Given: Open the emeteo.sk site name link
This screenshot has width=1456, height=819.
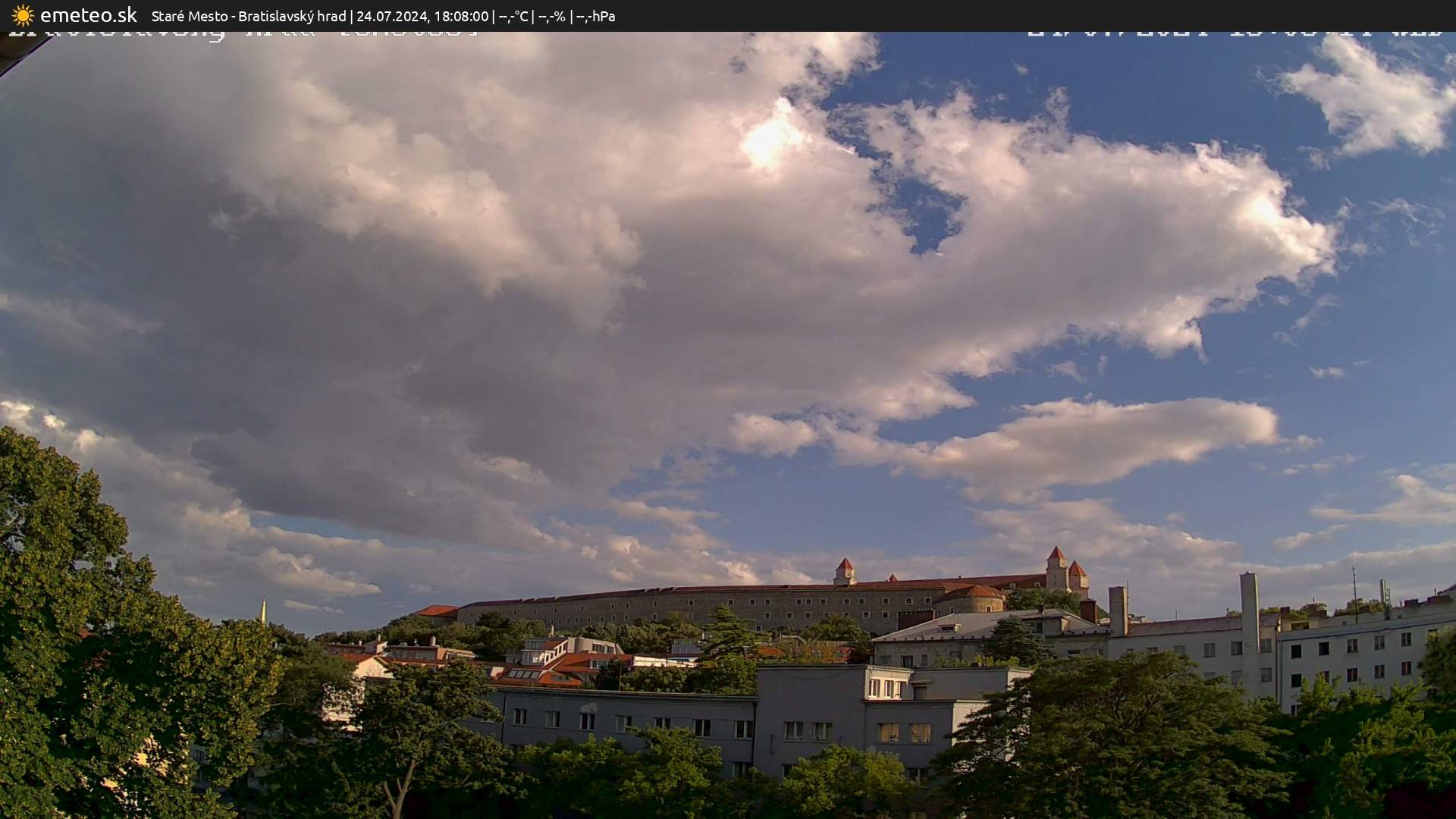Looking at the screenshot, I should [x=89, y=15].
